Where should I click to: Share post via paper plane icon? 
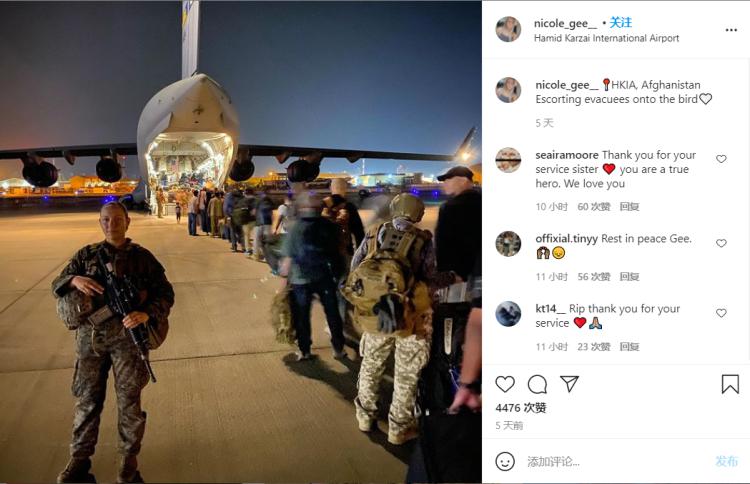(x=569, y=384)
